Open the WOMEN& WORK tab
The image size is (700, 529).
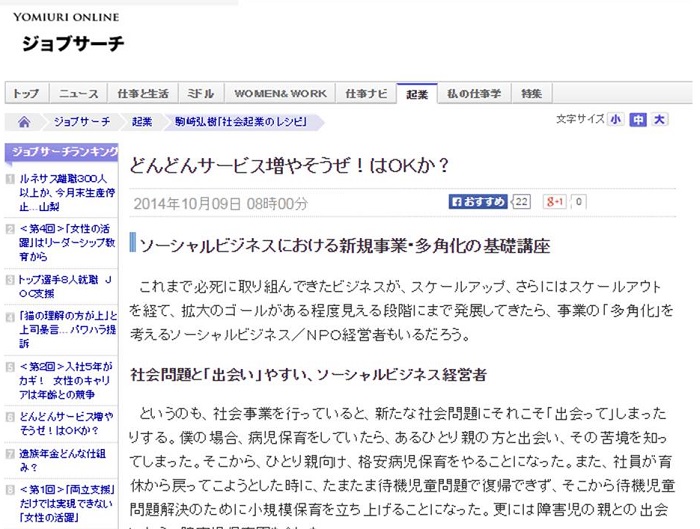280,94
